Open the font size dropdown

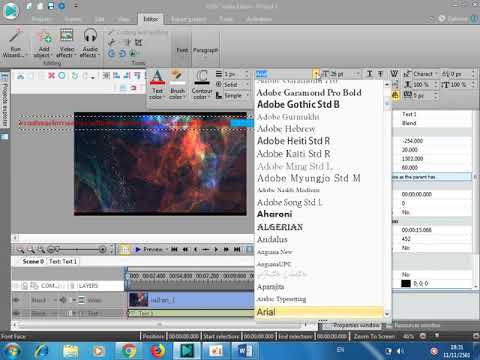358,74
